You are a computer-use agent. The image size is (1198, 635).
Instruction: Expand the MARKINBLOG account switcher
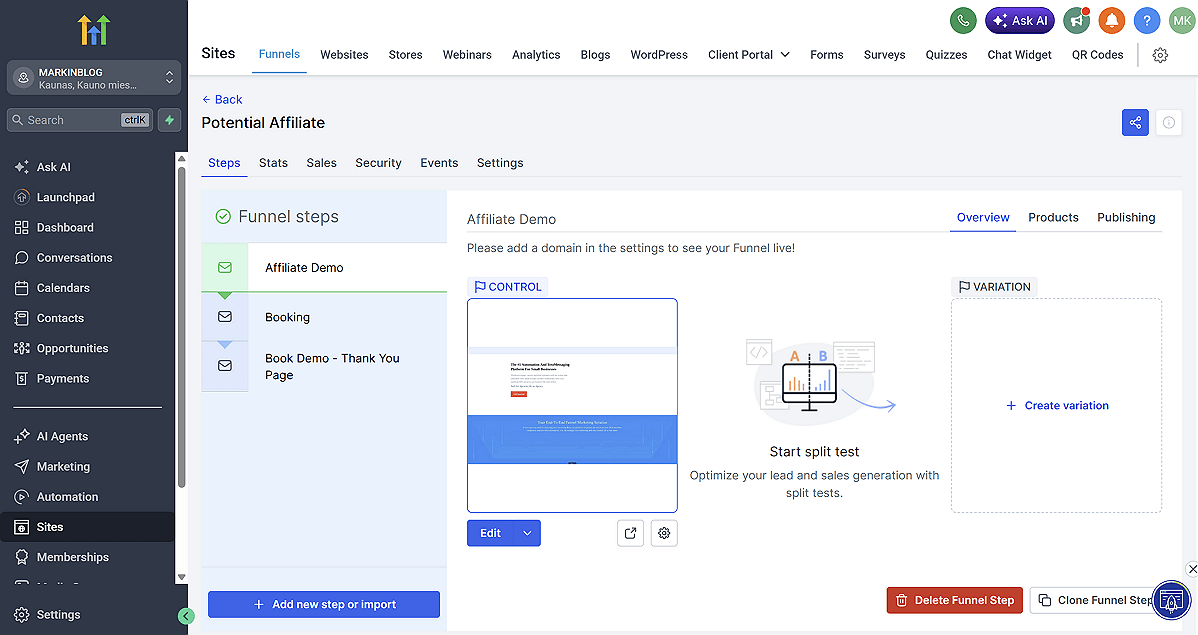click(x=94, y=78)
